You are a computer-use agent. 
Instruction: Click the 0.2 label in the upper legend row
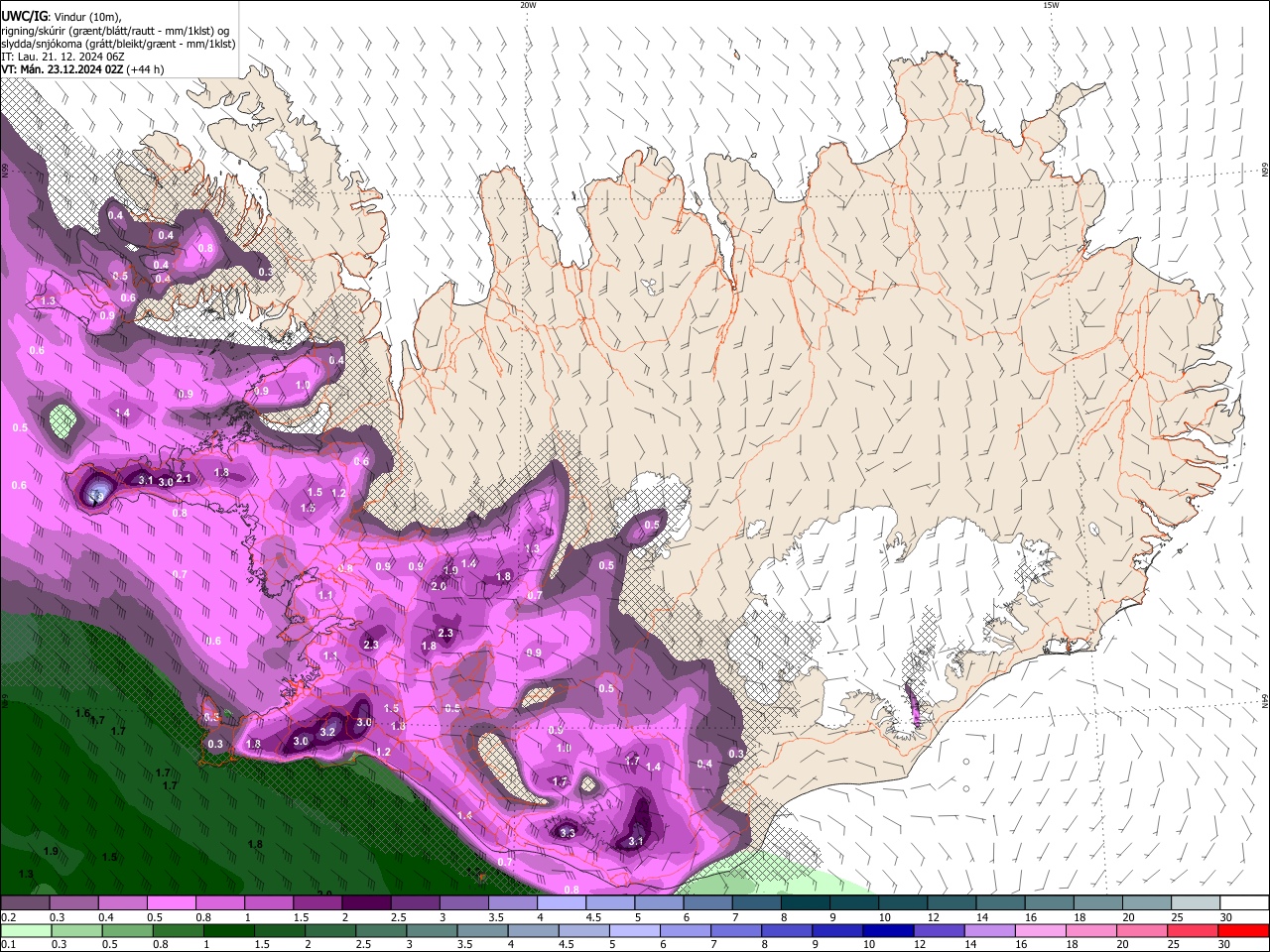pos(8,917)
